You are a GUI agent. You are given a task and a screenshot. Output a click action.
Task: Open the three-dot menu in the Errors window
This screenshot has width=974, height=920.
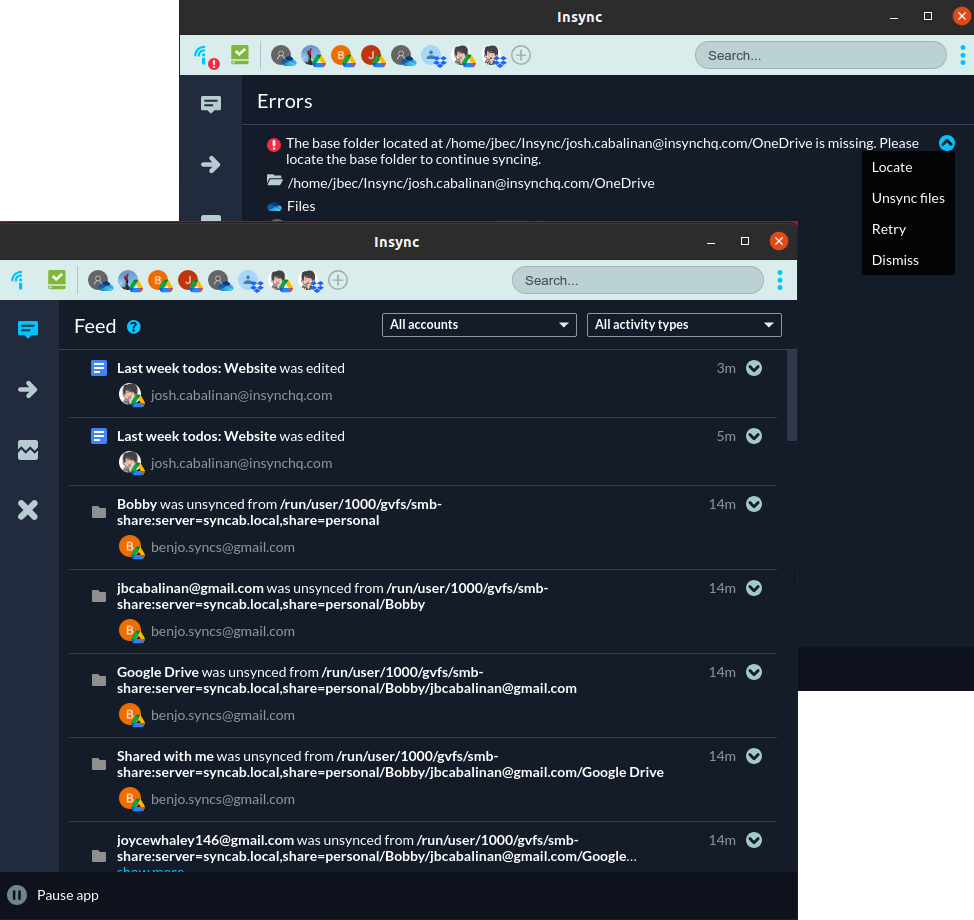pyautogui.click(x=963, y=55)
